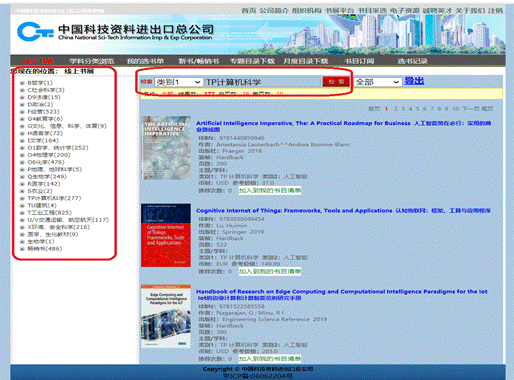Screen dimensions: 514x380
Task: Go to results page 5
Action: tap(418, 109)
